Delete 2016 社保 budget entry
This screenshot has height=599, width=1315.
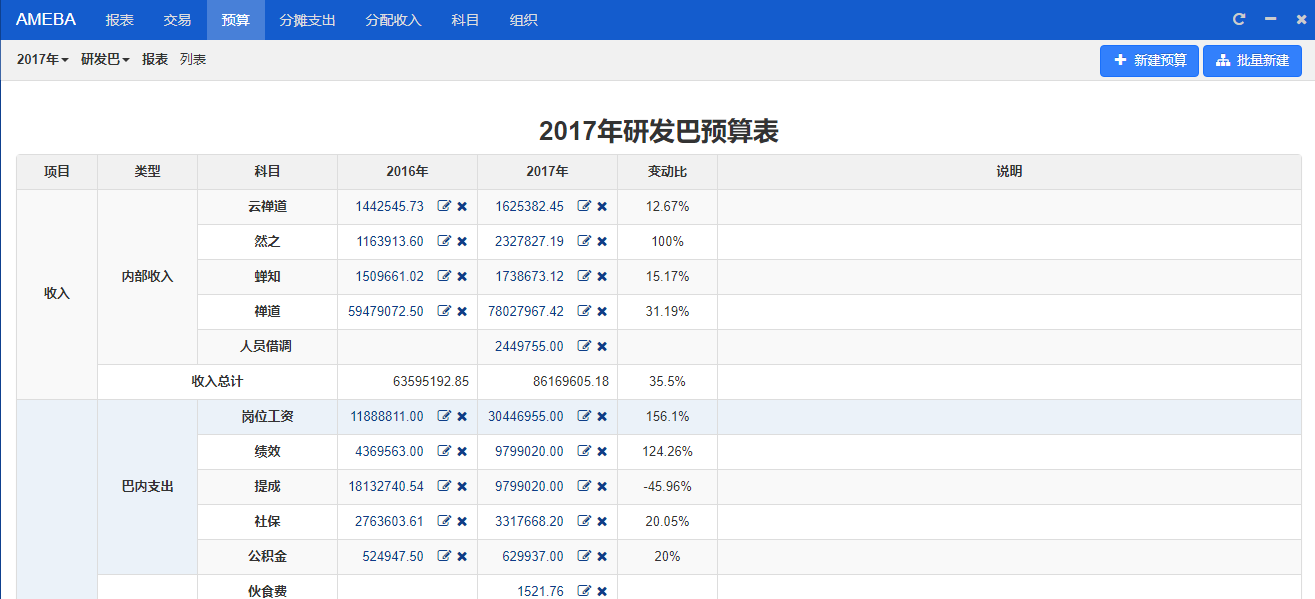[x=462, y=522]
